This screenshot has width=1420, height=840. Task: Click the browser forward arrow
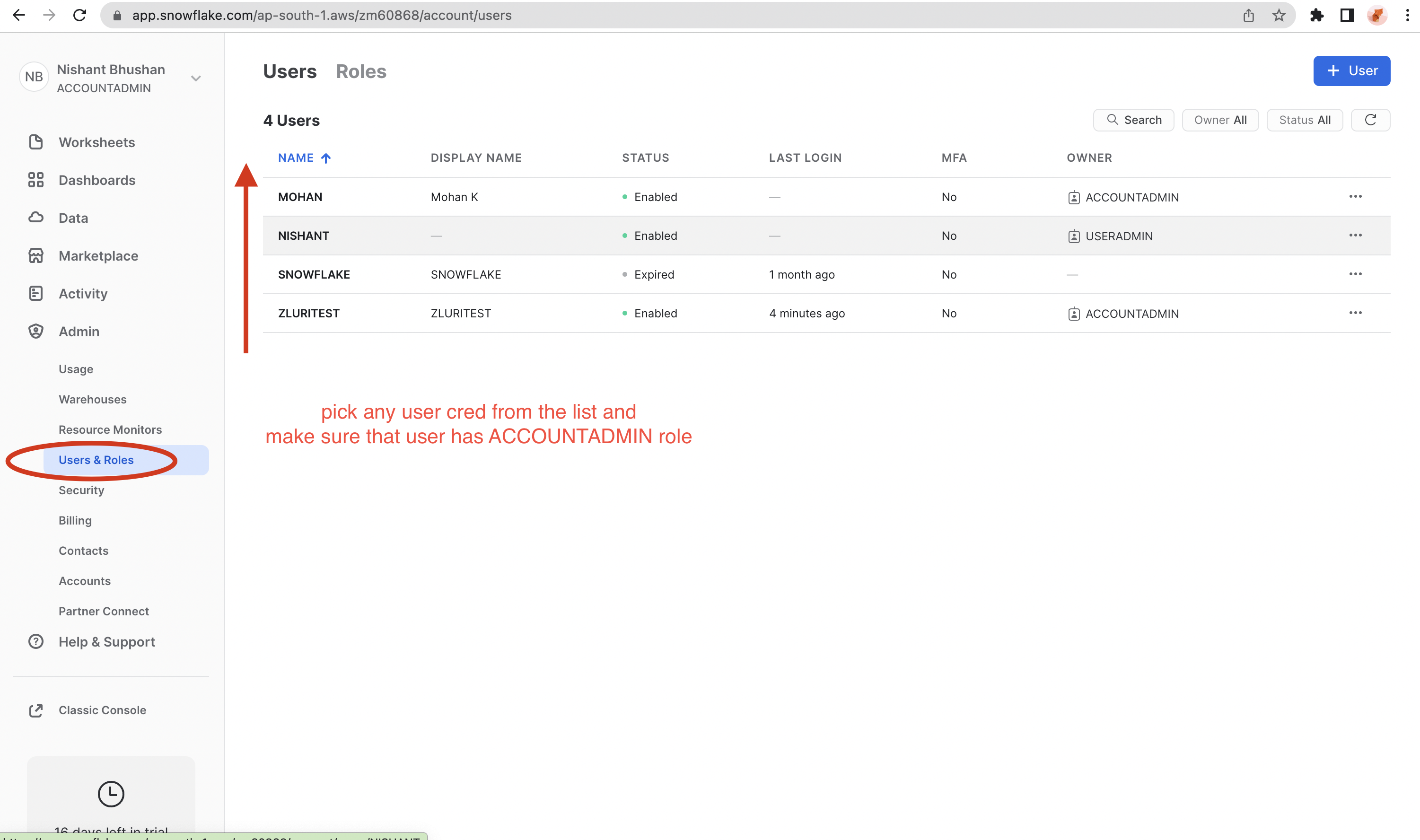click(49, 15)
